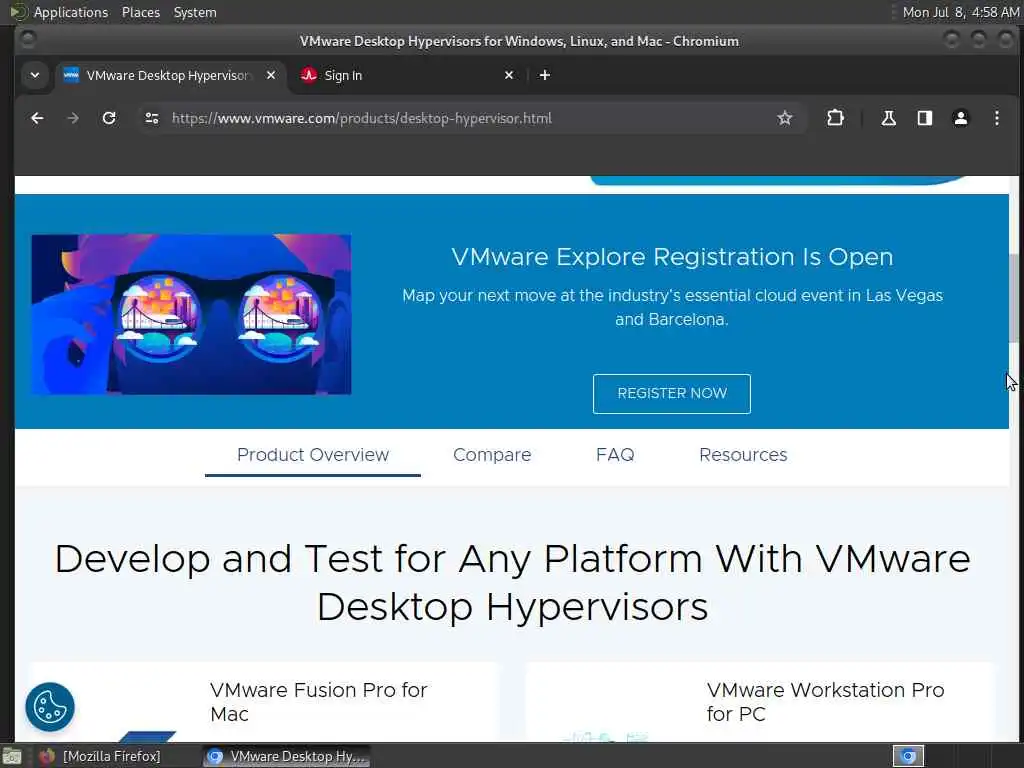
Task: Open VMware Fusion Pro for Mac heading
Action: (319, 701)
